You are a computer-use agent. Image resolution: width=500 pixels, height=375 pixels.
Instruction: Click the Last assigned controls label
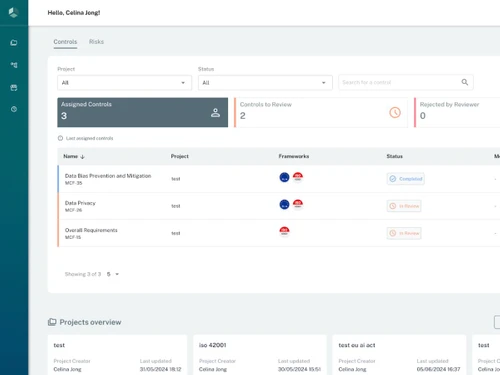89,138
